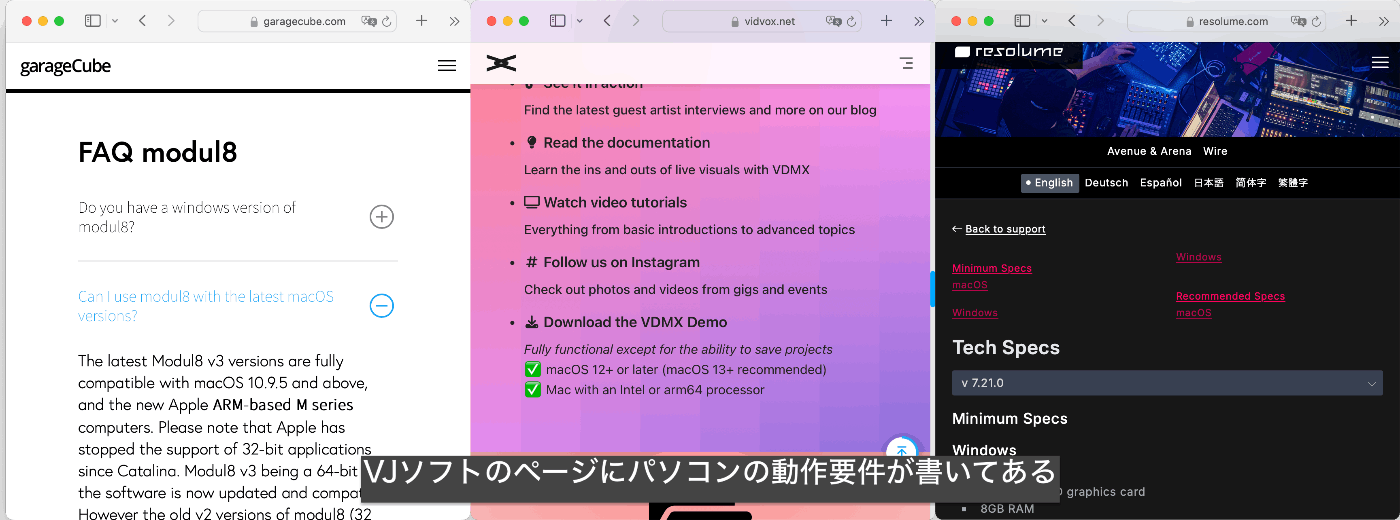
Task: Open sidebar in garagecube.com window
Action: tap(92, 20)
